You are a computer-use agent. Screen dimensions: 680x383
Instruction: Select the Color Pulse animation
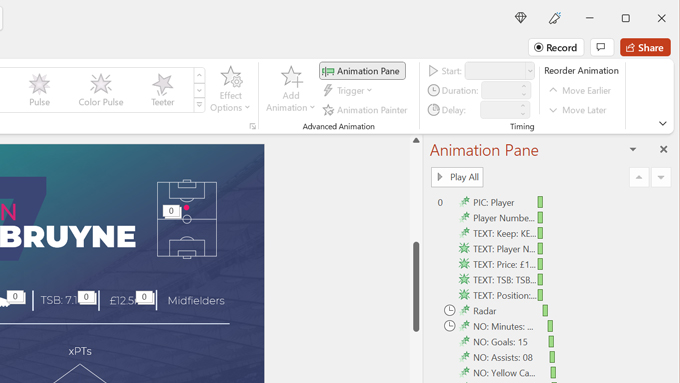coord(101,90)
